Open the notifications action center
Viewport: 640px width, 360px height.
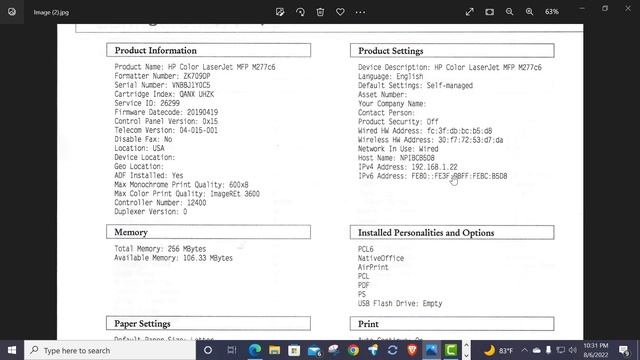pyautogui.click(x=624, y=350)
